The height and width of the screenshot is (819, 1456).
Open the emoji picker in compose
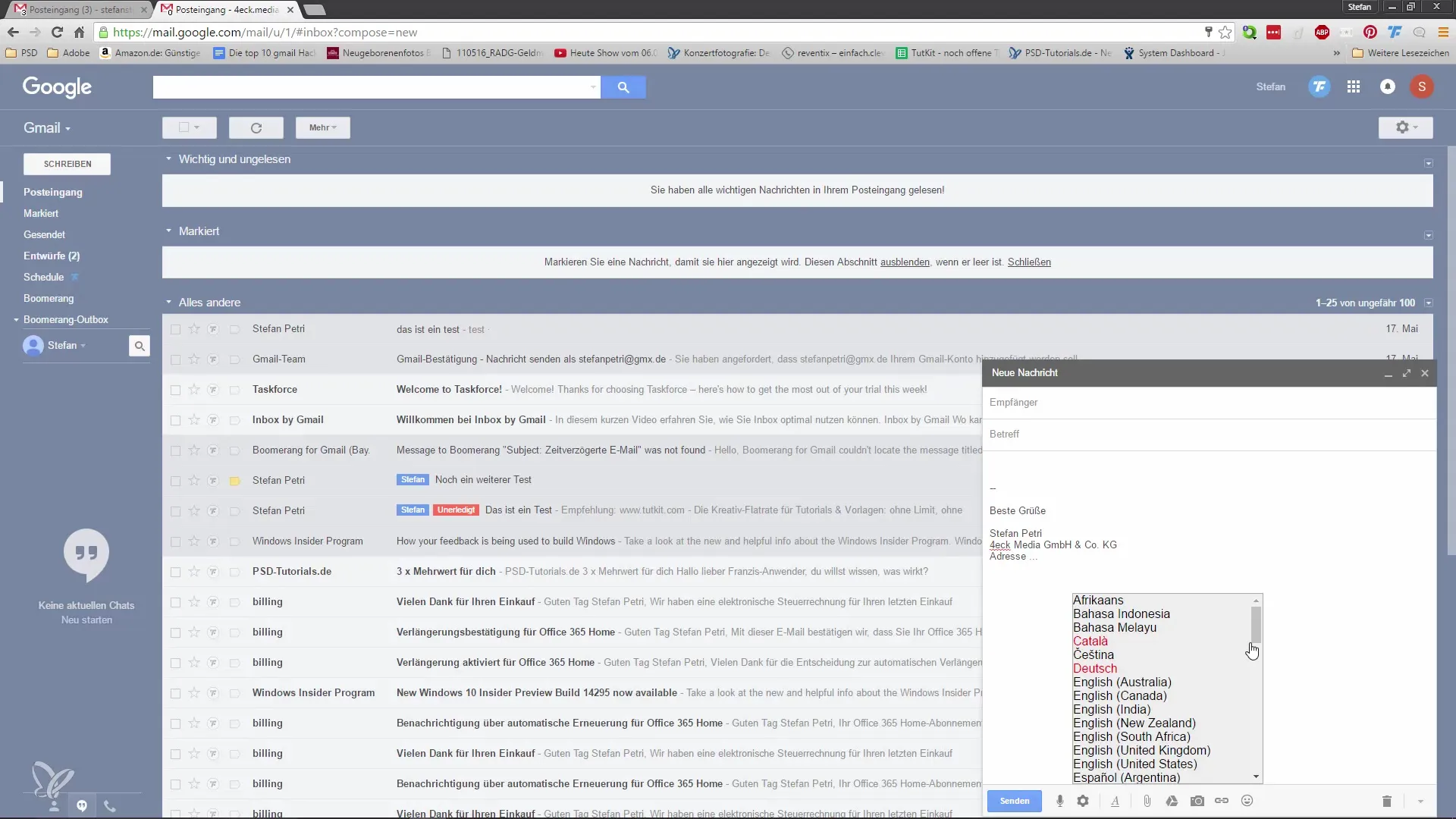point(1247,801)
